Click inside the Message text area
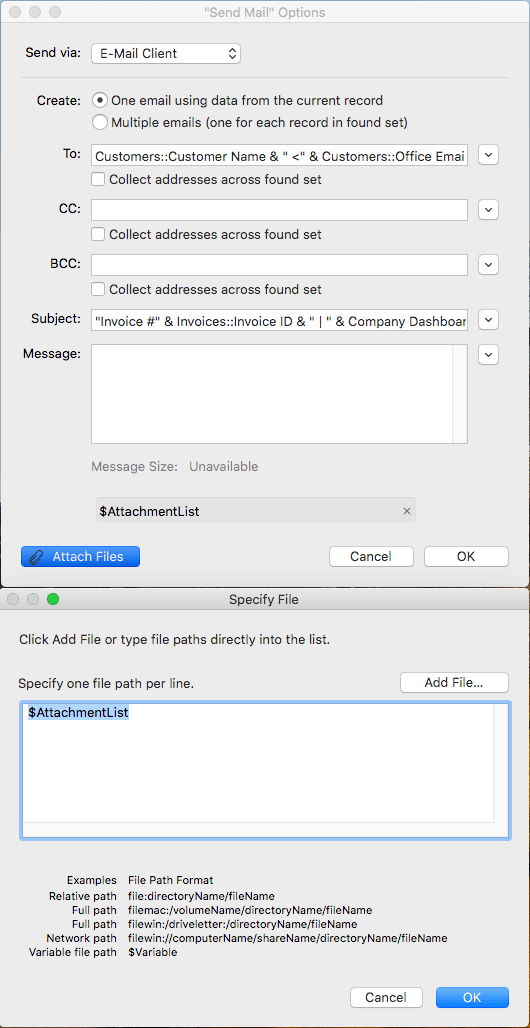This screenshot has height=1028, width=530. coord(272,395)
